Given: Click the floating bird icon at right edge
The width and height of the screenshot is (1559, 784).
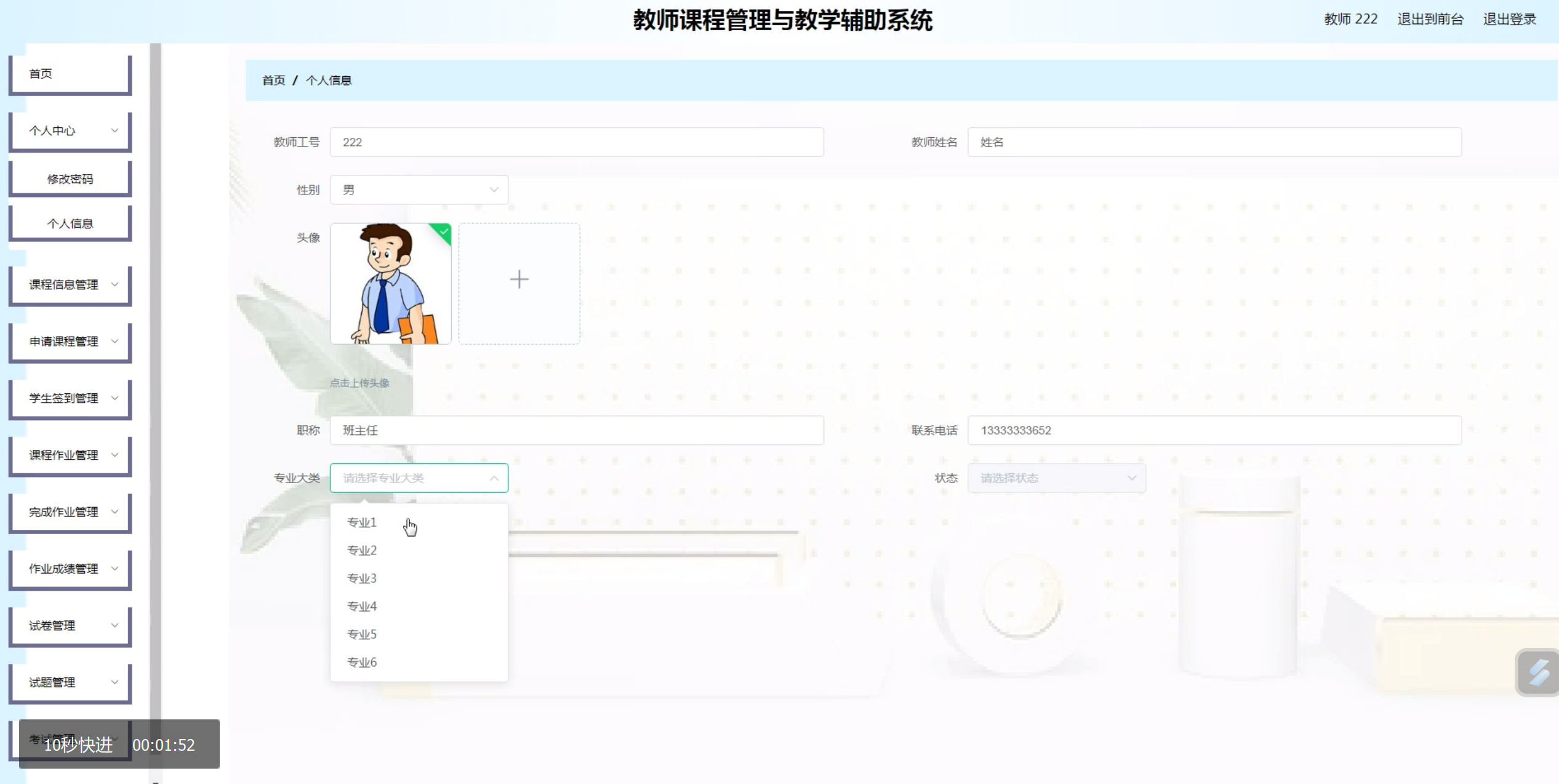Looking at the screenshot, I should pyautogui.click(x=1538, y=672).
